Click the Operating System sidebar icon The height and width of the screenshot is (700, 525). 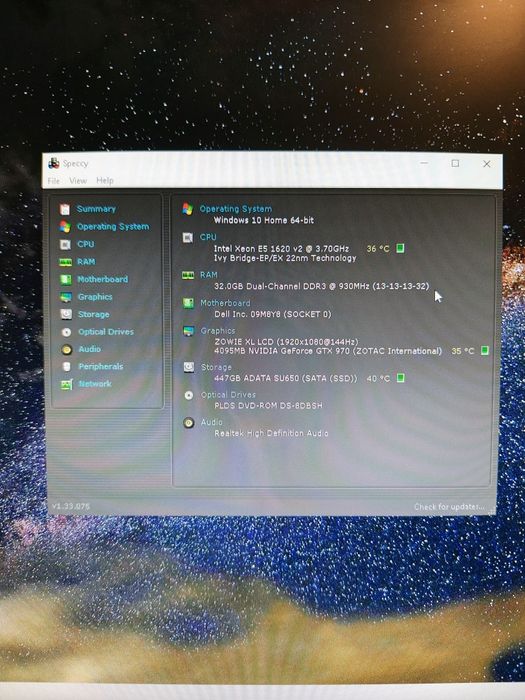pos(65,226)
